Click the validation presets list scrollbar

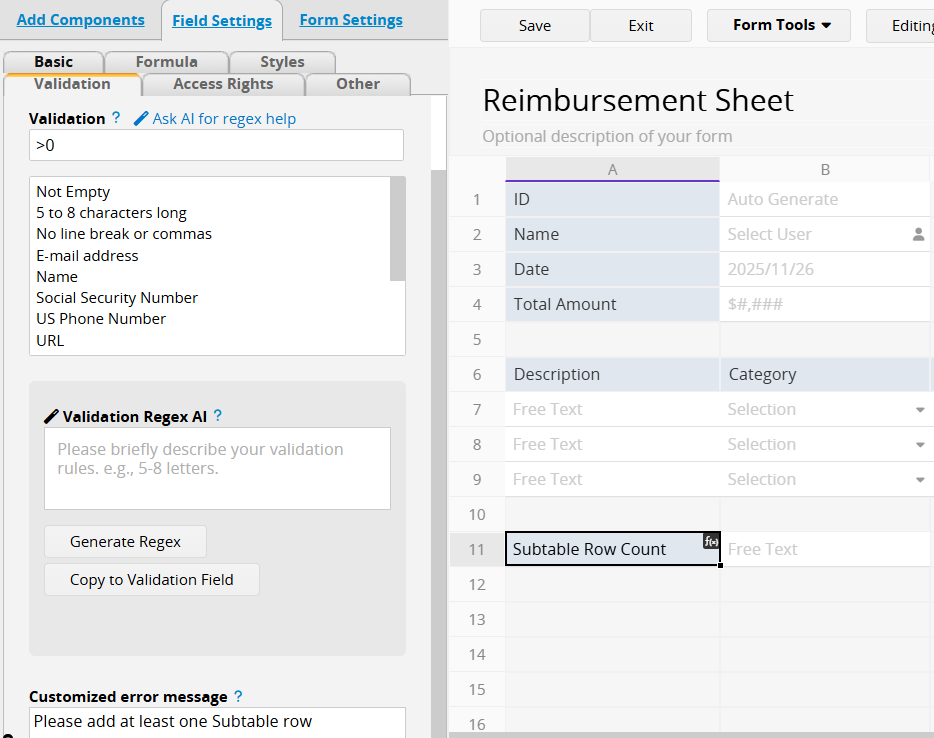397,230
